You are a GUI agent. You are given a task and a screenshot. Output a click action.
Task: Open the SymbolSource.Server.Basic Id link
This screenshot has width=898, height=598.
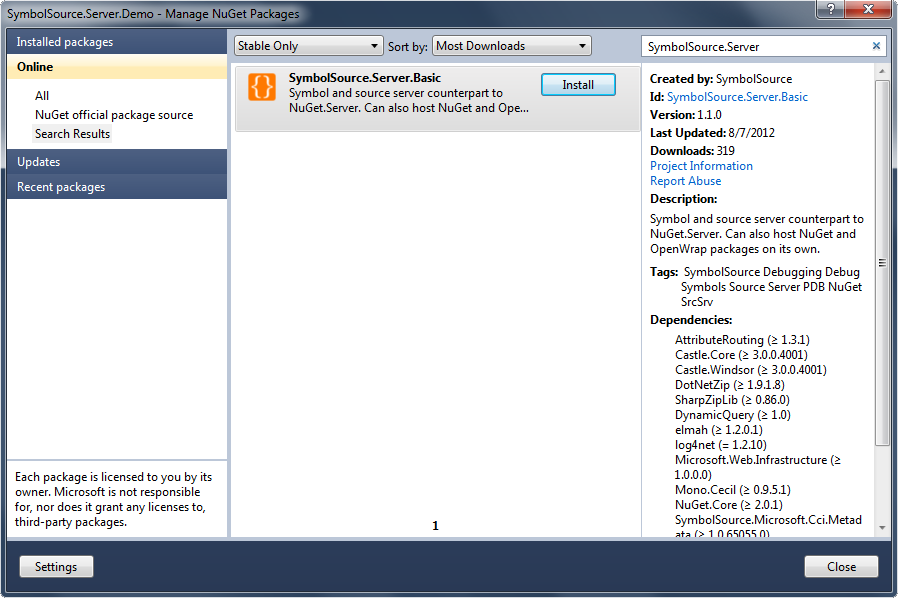point(737,97)
